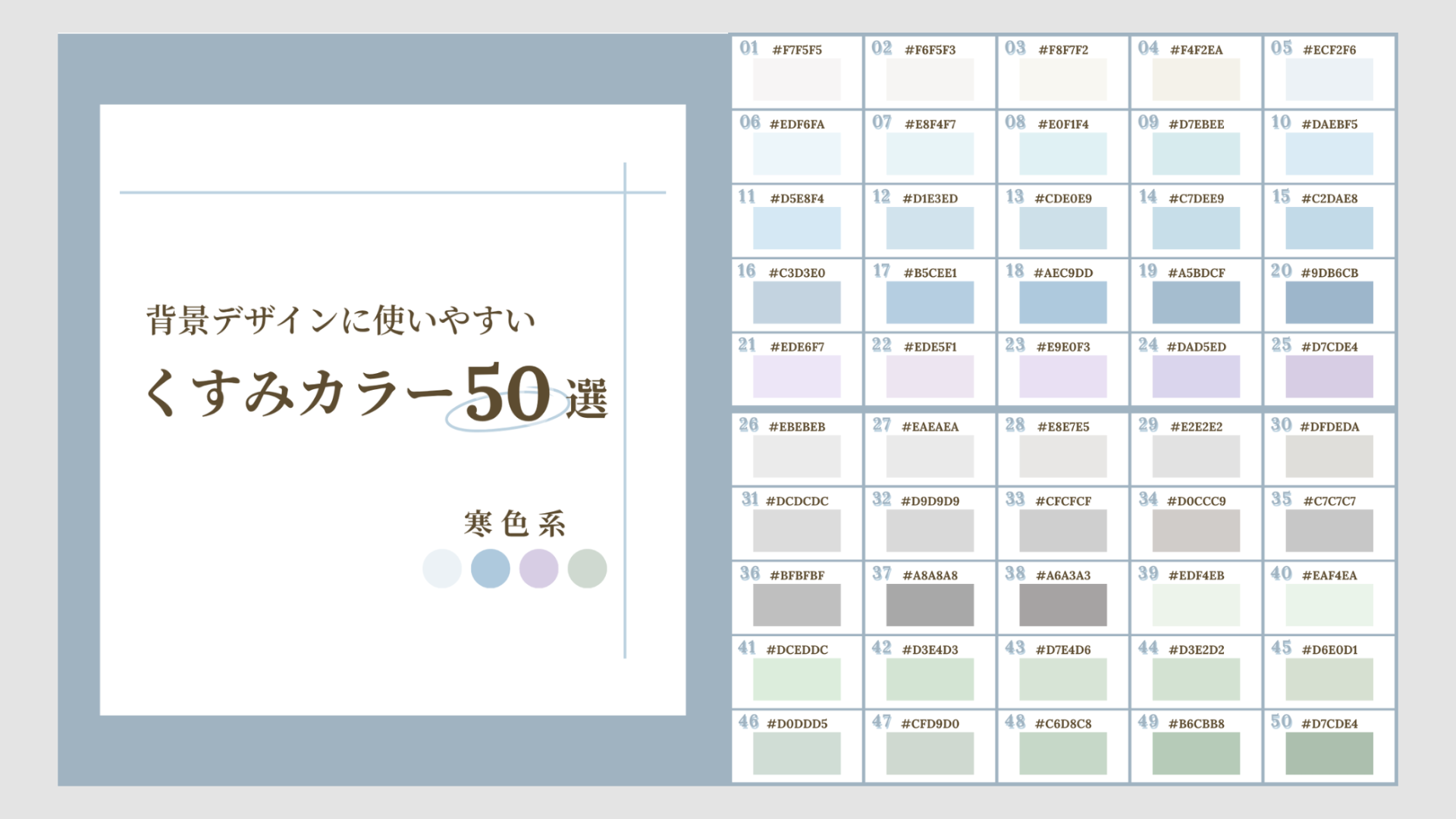Image resolution: width=1456 pixels, height=819 pixels.
Task: Click final swatch 50 #D7CDE4
Action: [1327, 753]
